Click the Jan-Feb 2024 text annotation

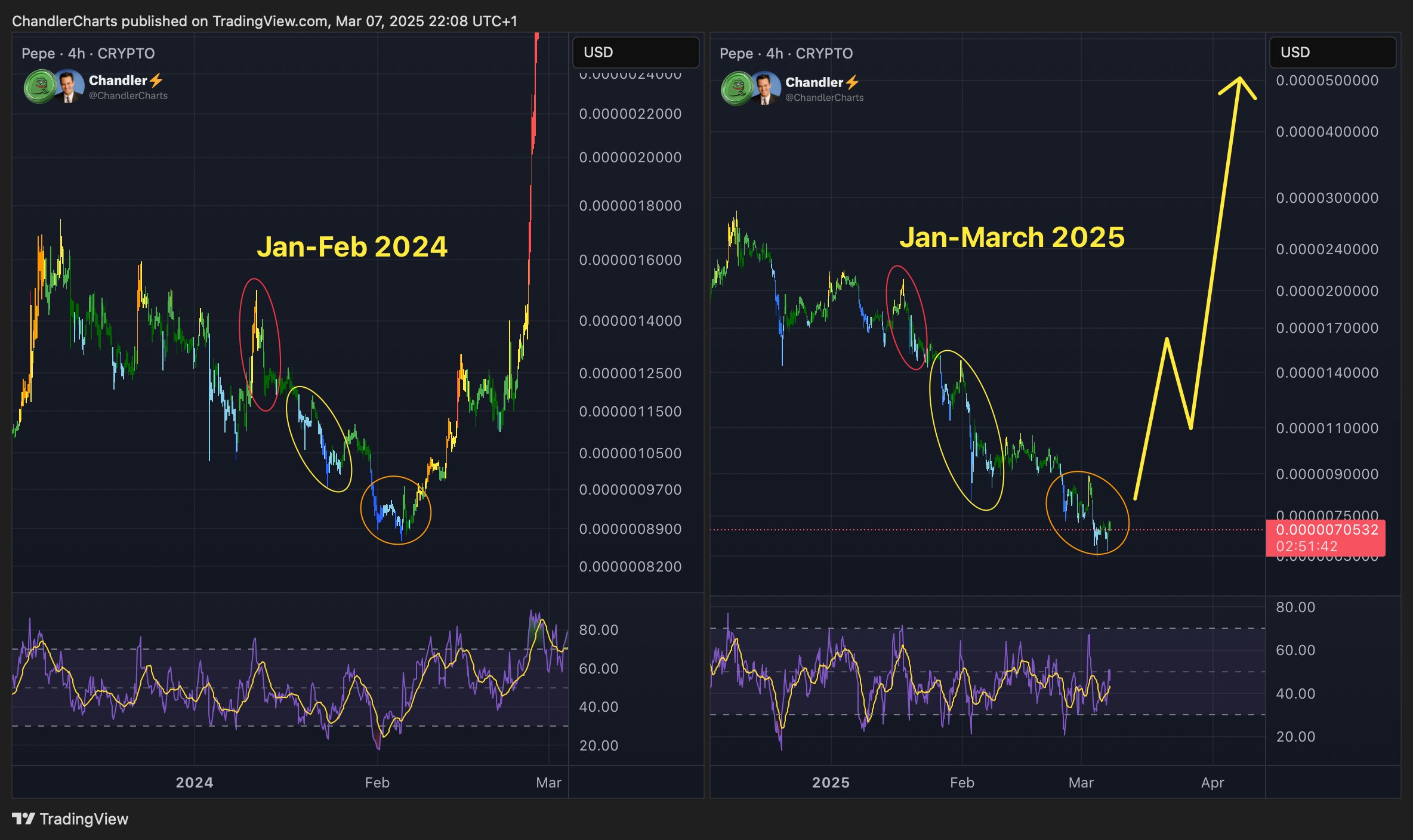[x=352, y=246]
